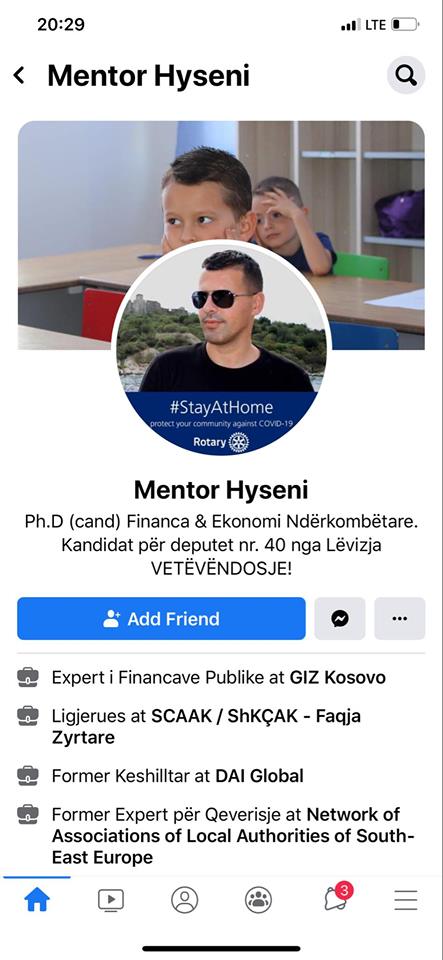This screenshot has height=960, width=443.
Task: Open notifications bell with 3 badge
Action: point(337,897)
